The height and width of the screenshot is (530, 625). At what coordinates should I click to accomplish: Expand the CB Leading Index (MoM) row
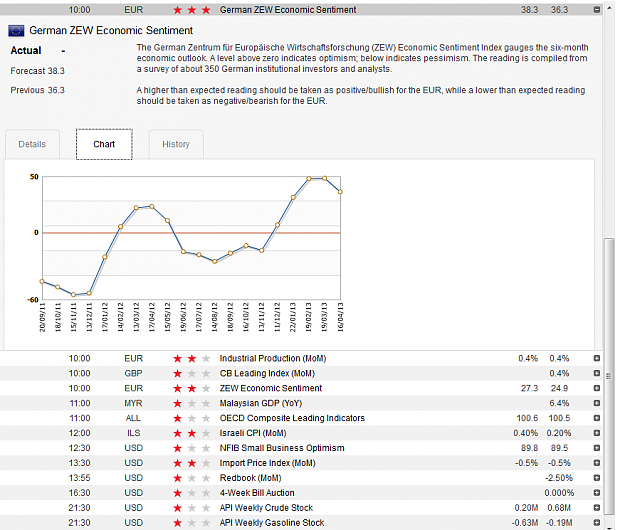tap(597, 373)
